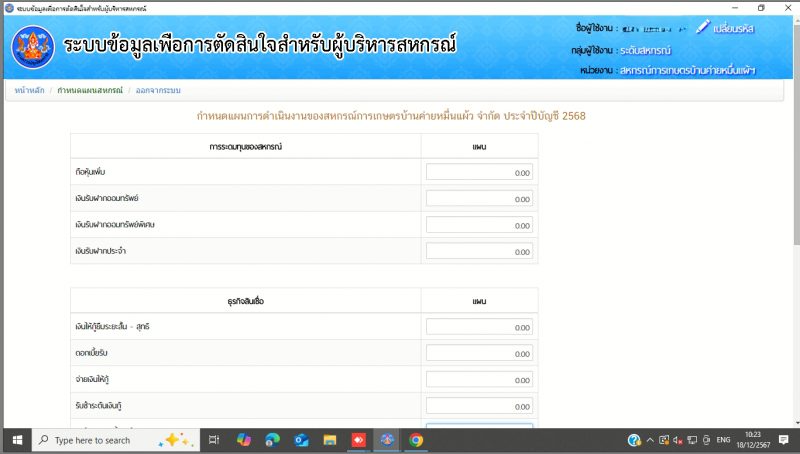Click the แผน header in the ธุรกิจสินเชื่อ table
This screenshot has width=800, height=454.
(479, 301)
